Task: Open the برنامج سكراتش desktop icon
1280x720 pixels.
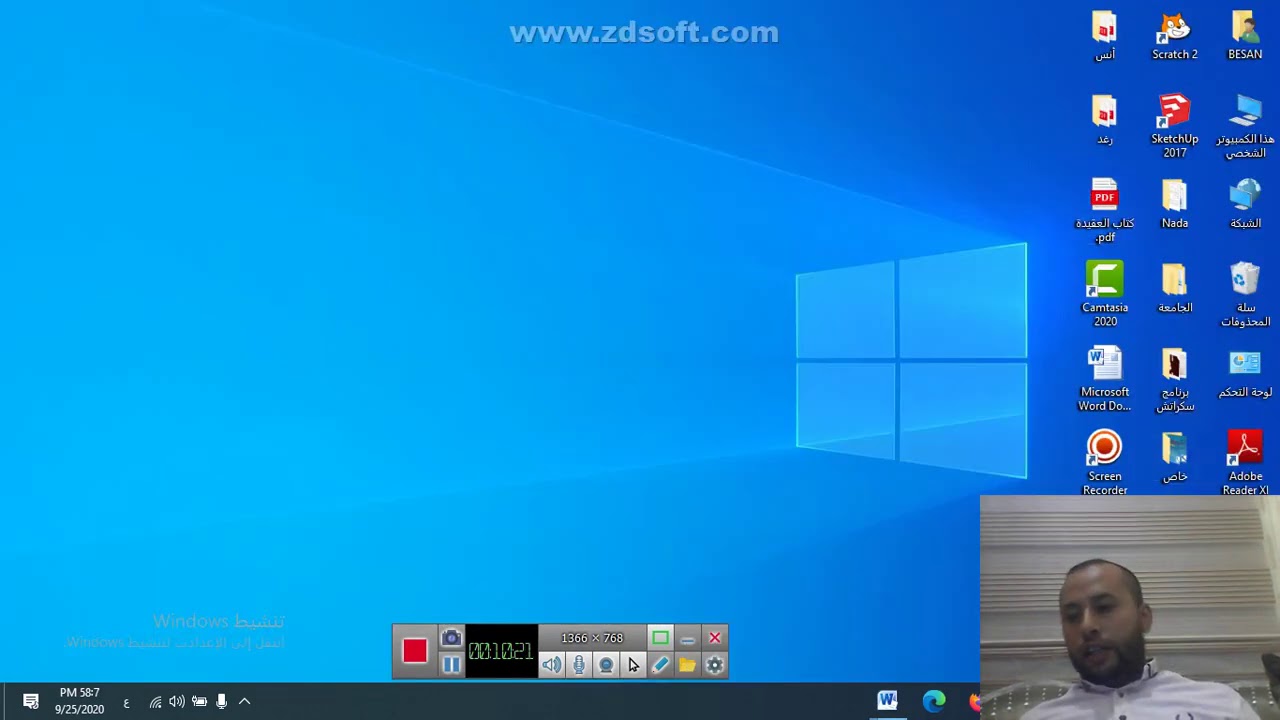Action: point(1175,379)
